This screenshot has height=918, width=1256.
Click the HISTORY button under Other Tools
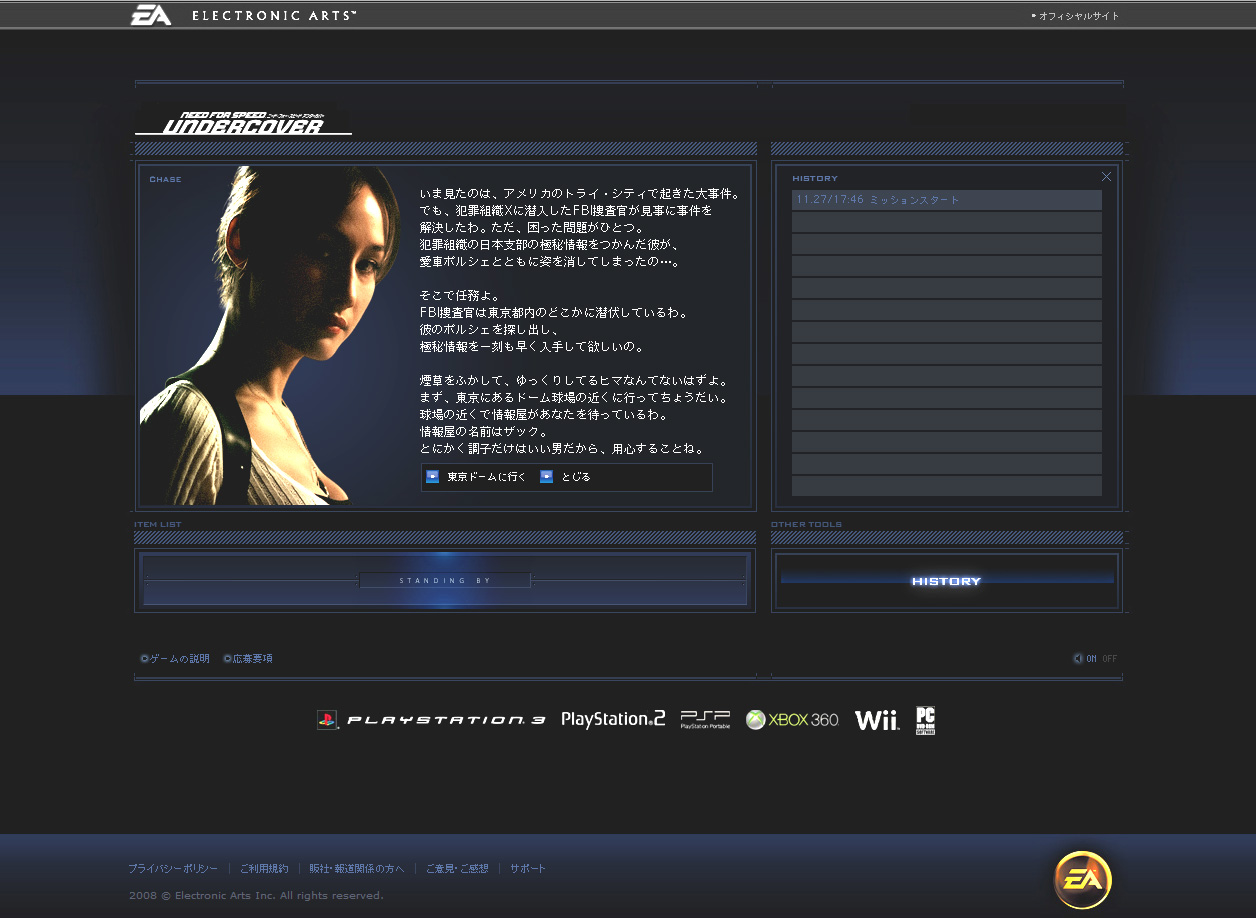(x=947, y=581)
